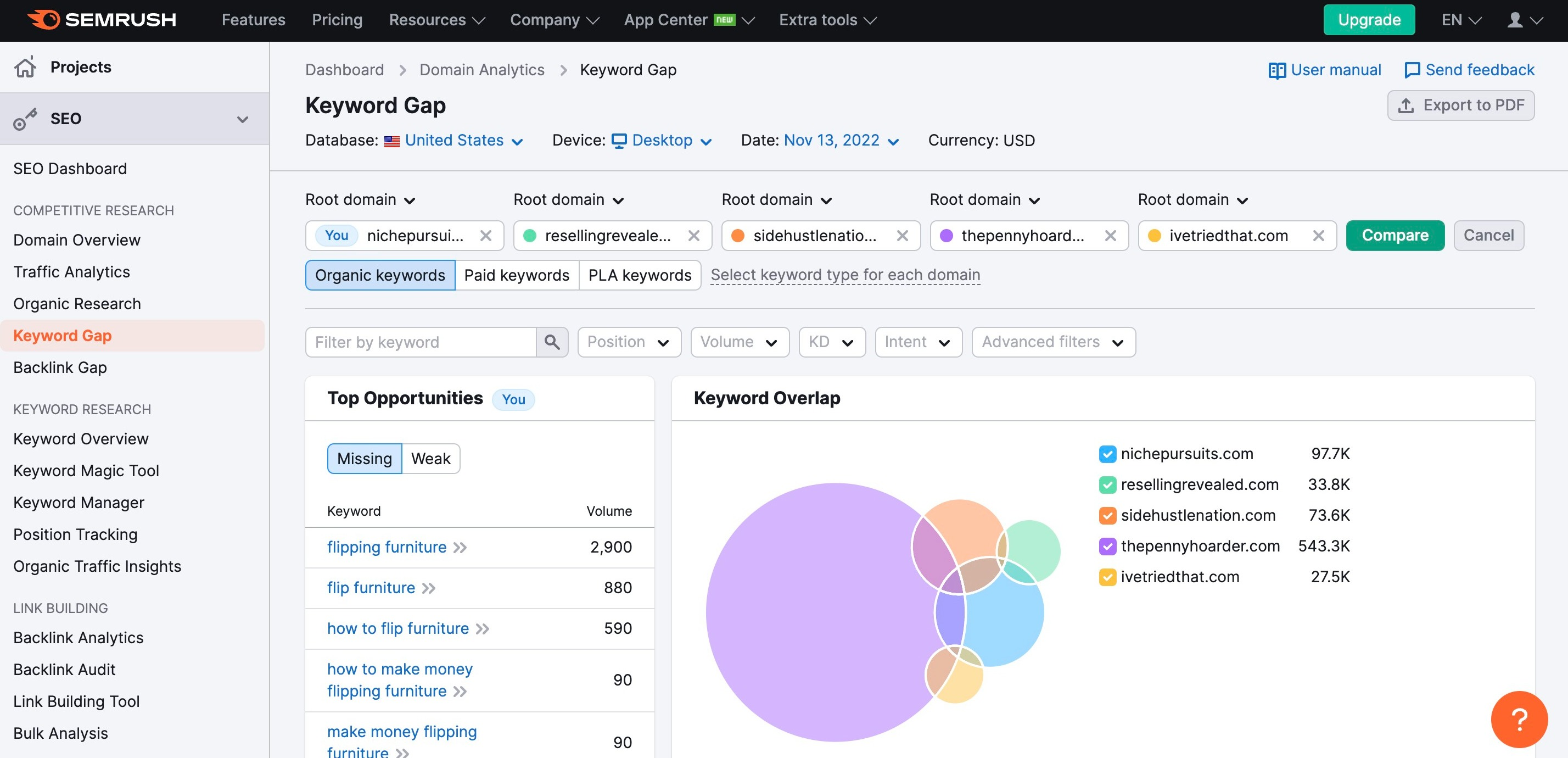Click Select keyword type for each domain
Image resolution: width=1568 pixels, height=758 pixels.
(x=845, y=275)
